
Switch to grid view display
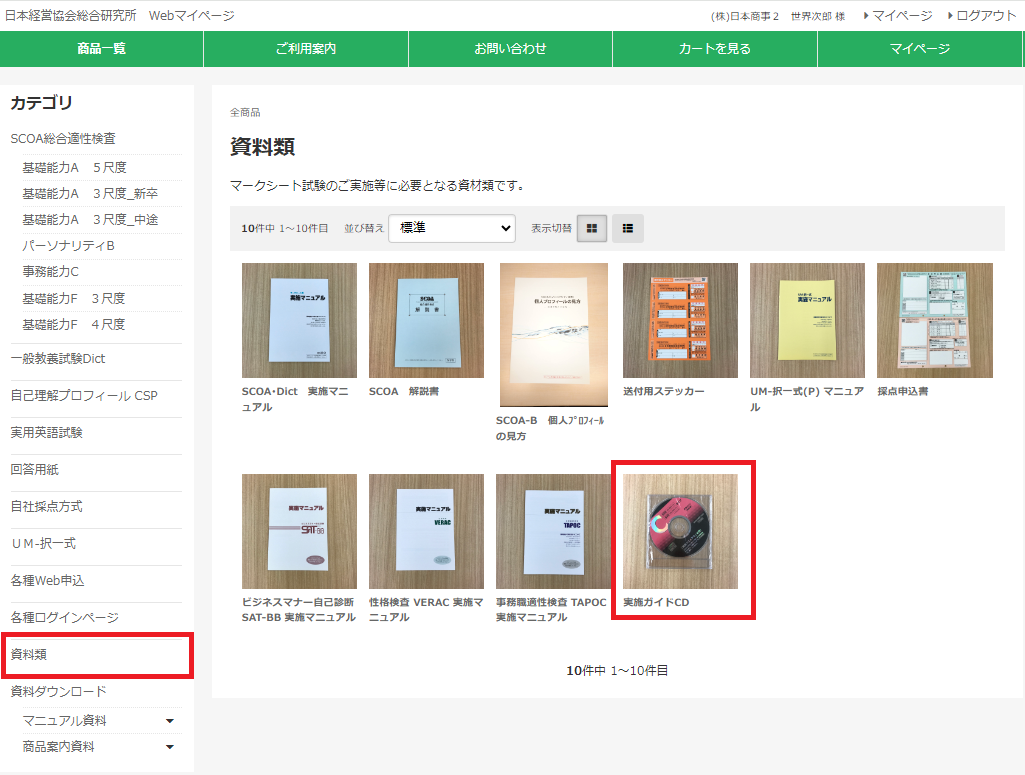pos(591,228)
